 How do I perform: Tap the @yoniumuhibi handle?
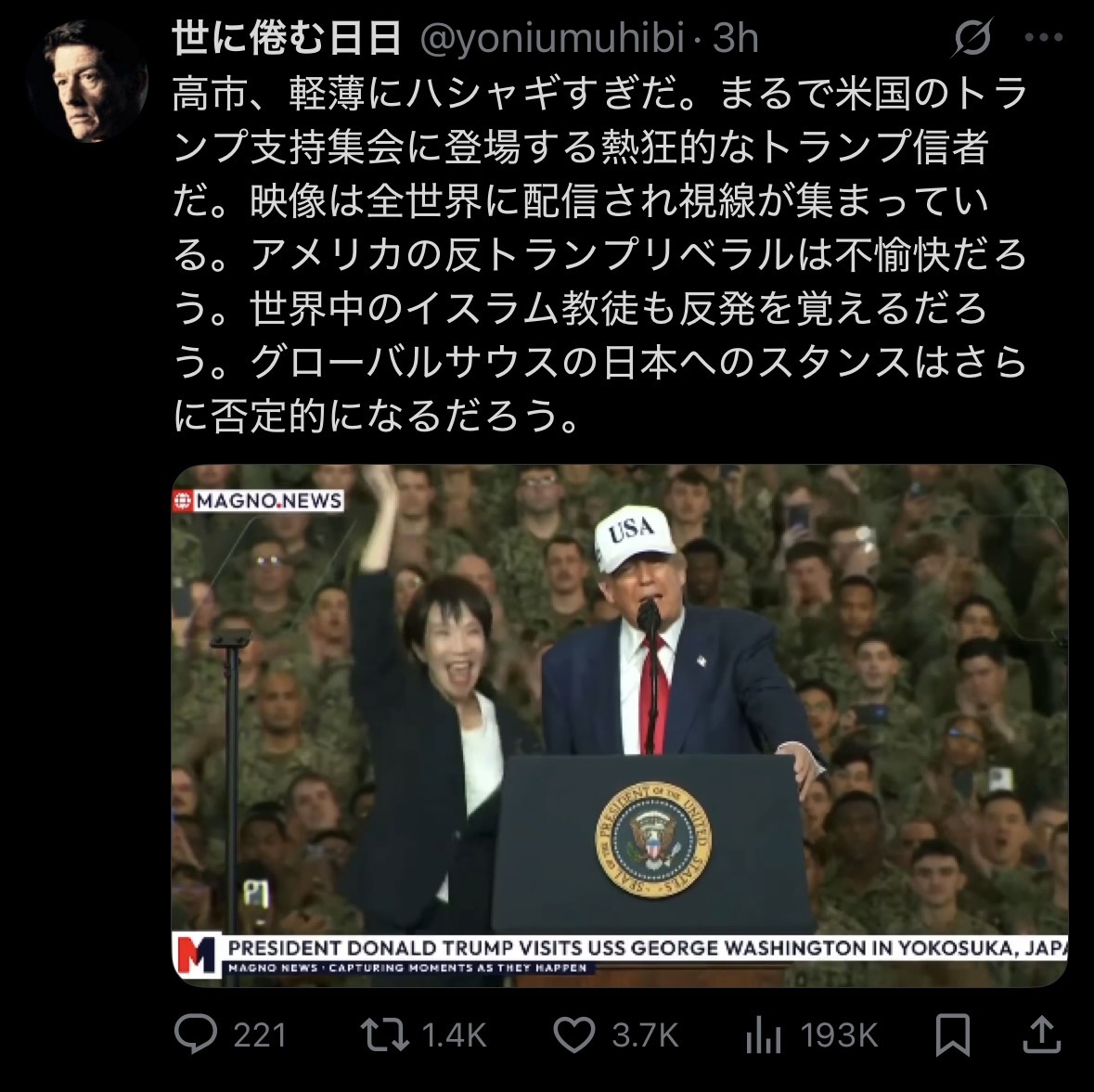[x=553, y=38]
